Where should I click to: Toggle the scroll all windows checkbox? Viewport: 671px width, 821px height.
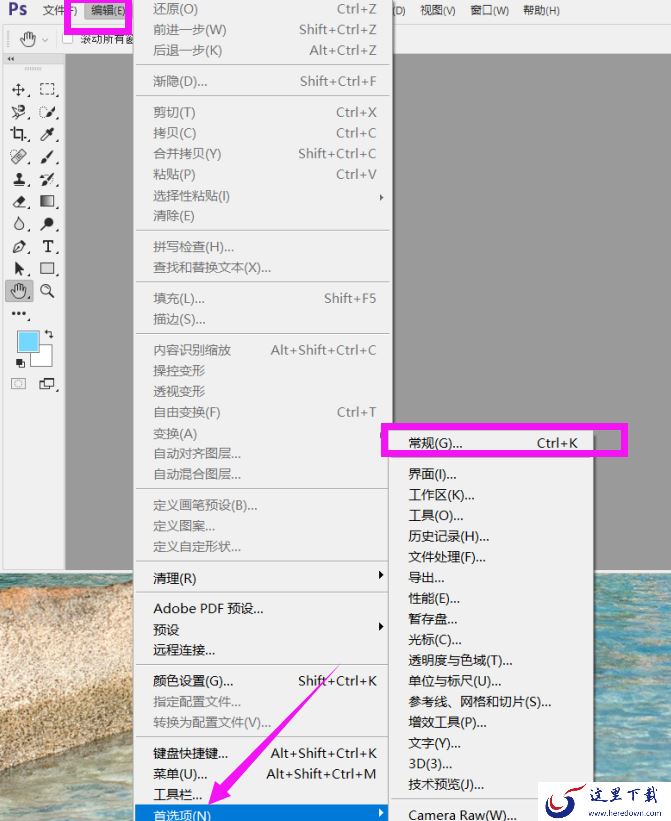[68, 39]
